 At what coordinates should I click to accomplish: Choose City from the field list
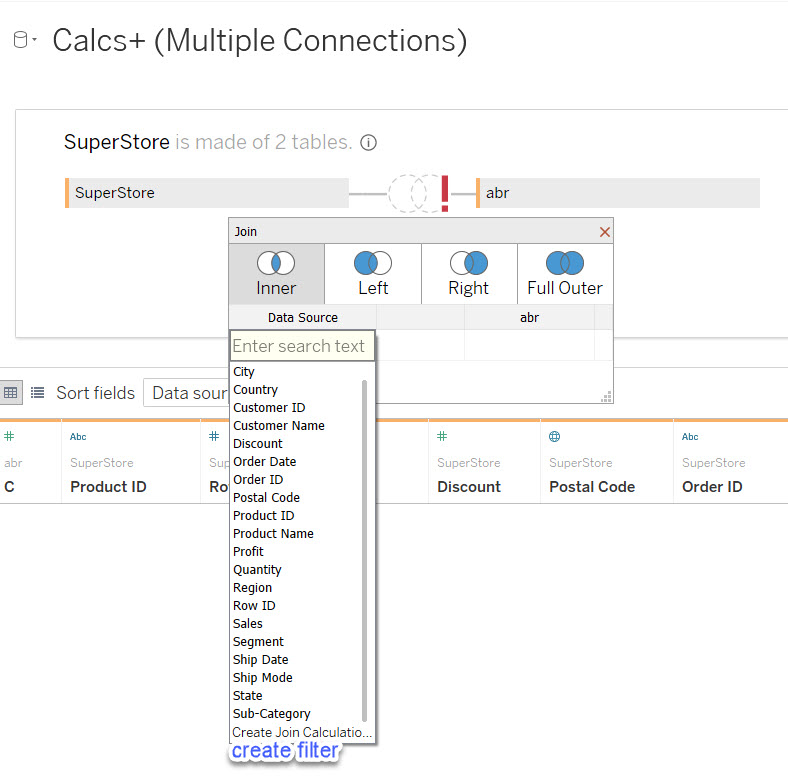click(244, 372)
